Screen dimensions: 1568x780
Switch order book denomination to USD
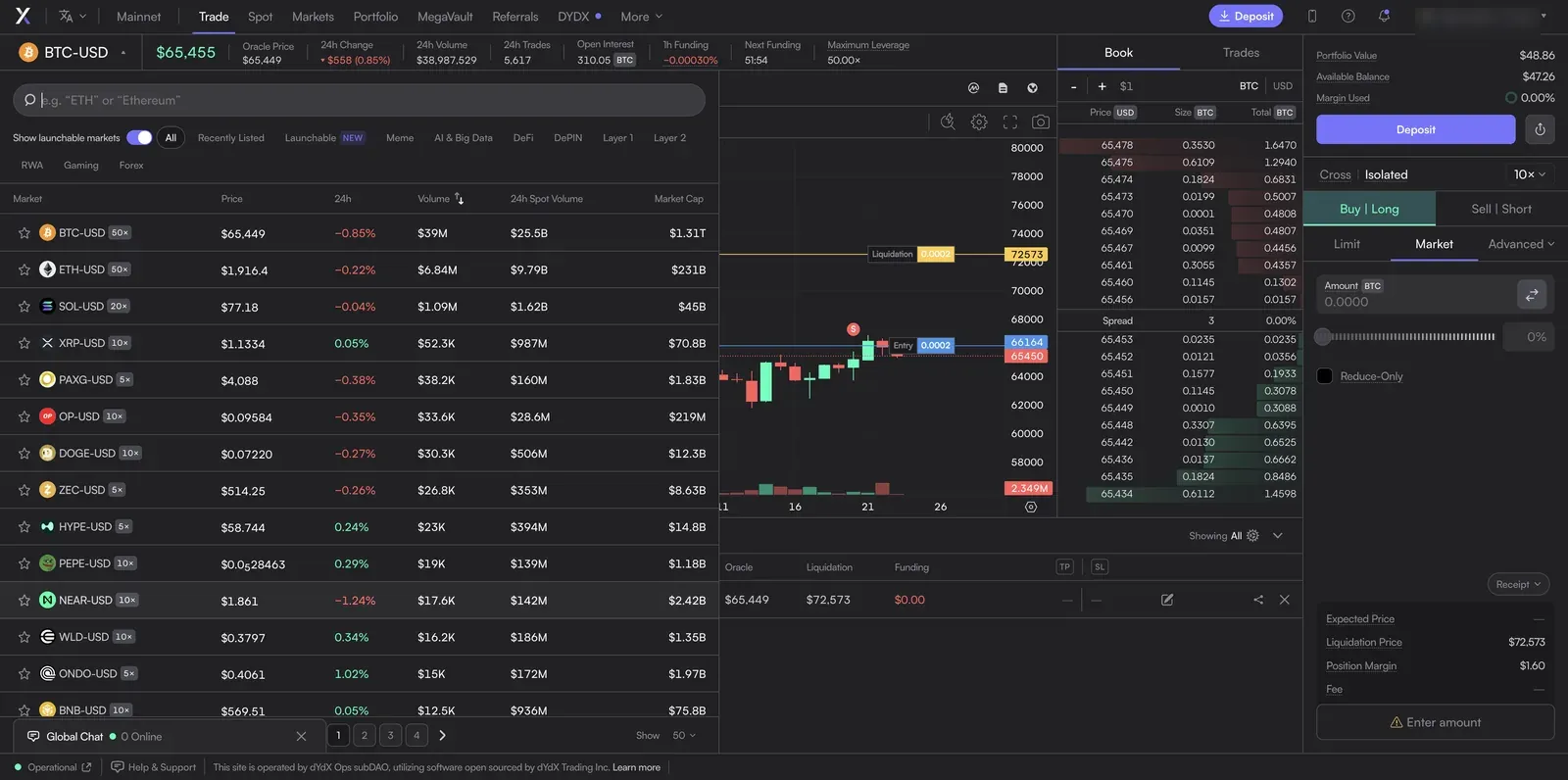1283,86
